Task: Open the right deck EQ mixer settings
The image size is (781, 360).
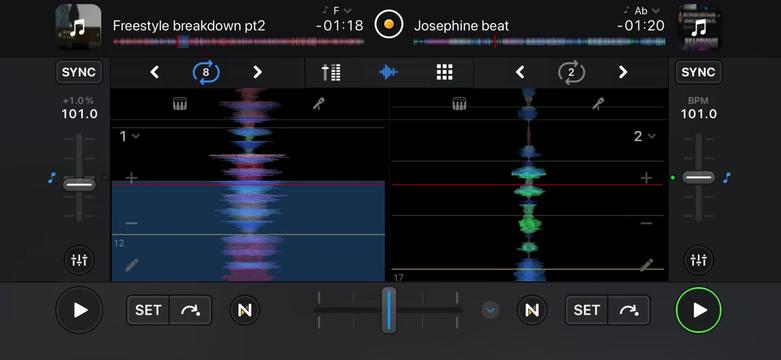Action: (698, 260)
